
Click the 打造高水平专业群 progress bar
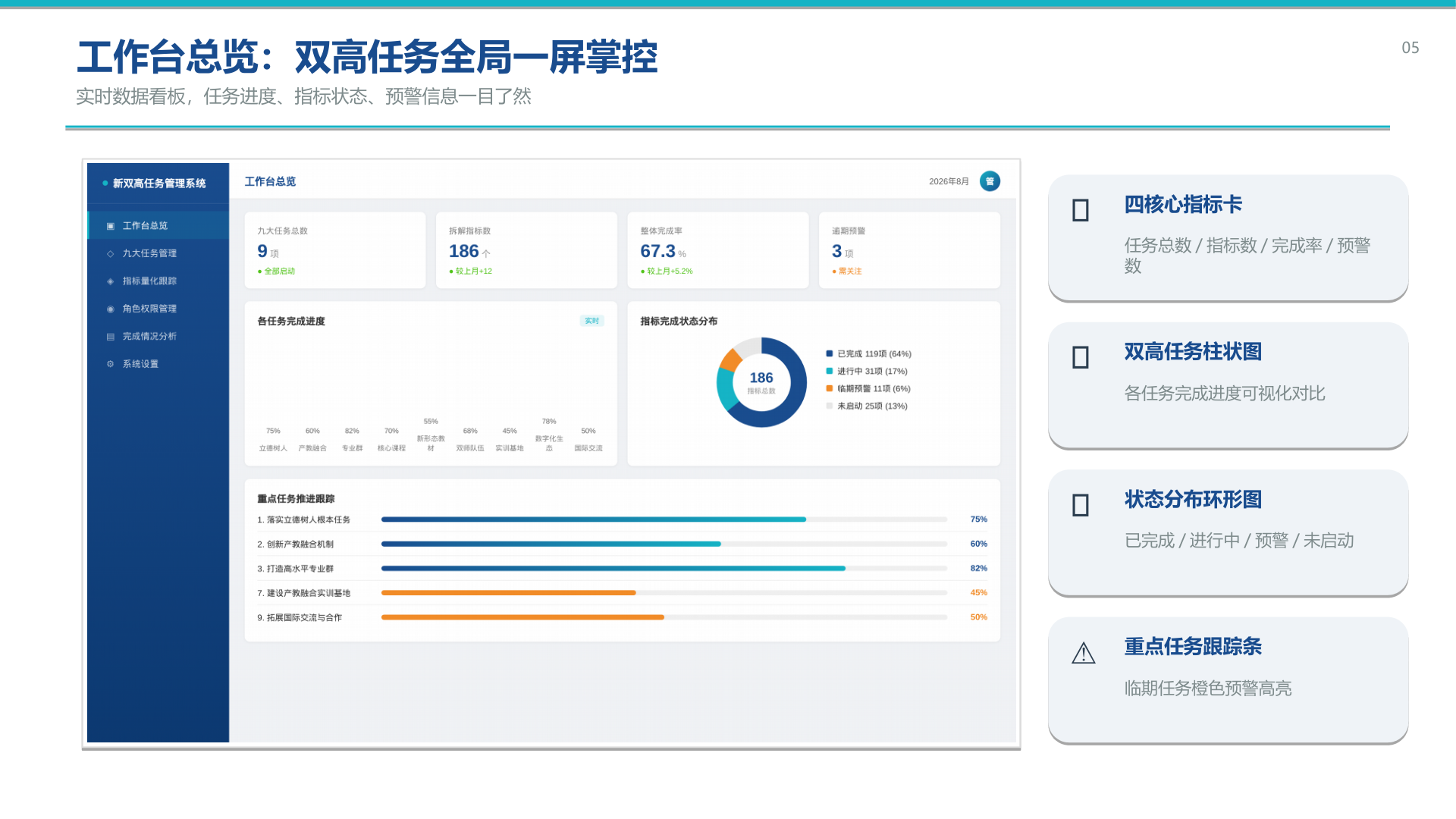point(664,569)
